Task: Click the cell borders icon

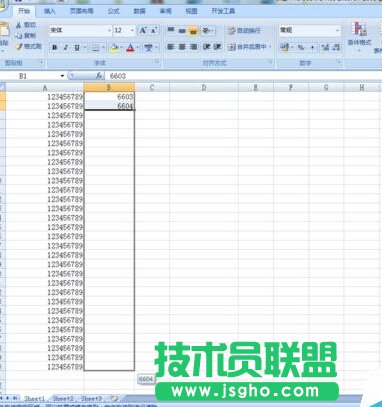Action: pyautogui.click(x=95, y=48)
